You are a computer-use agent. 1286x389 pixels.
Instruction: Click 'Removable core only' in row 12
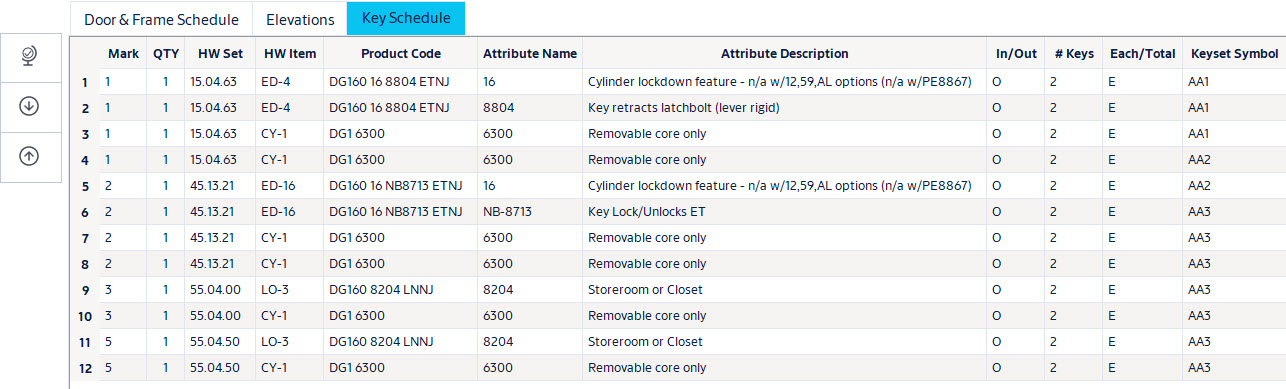647,368
